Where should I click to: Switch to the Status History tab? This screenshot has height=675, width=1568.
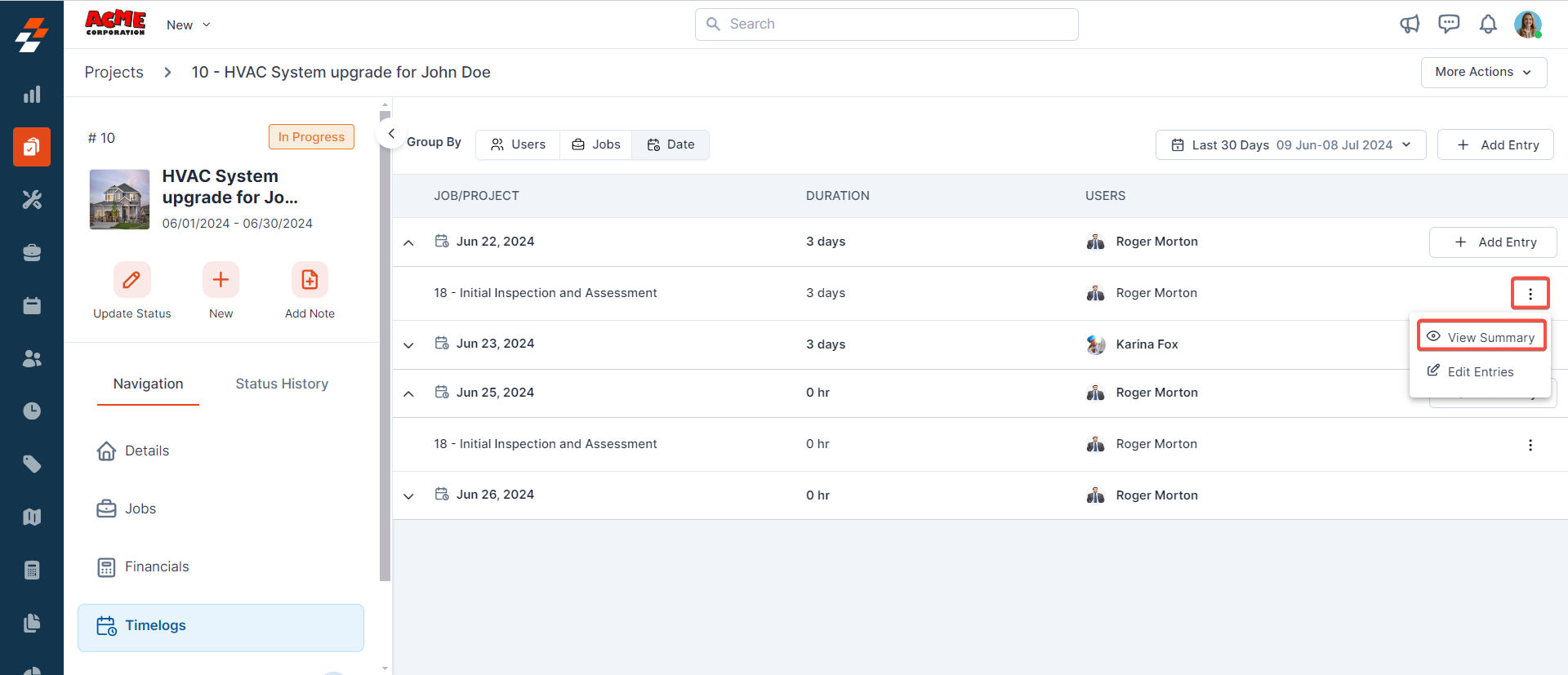coord(282,384)
